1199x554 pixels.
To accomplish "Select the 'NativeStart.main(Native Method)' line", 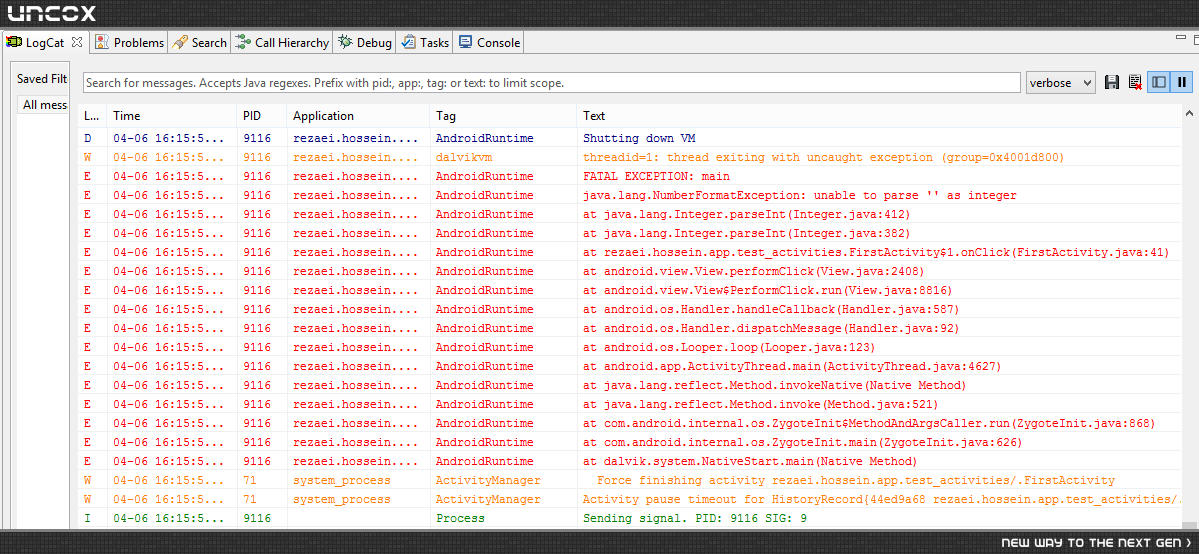I will (x=630, y=461).
